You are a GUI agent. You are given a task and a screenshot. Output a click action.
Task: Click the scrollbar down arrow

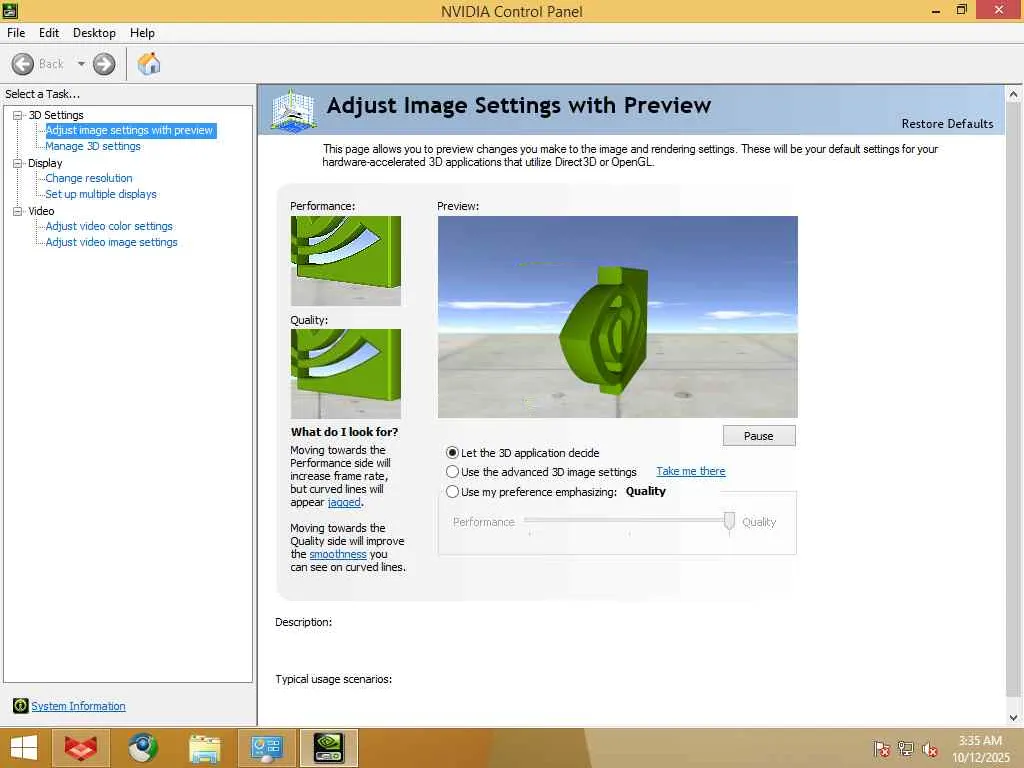(x=1014, y=718)
